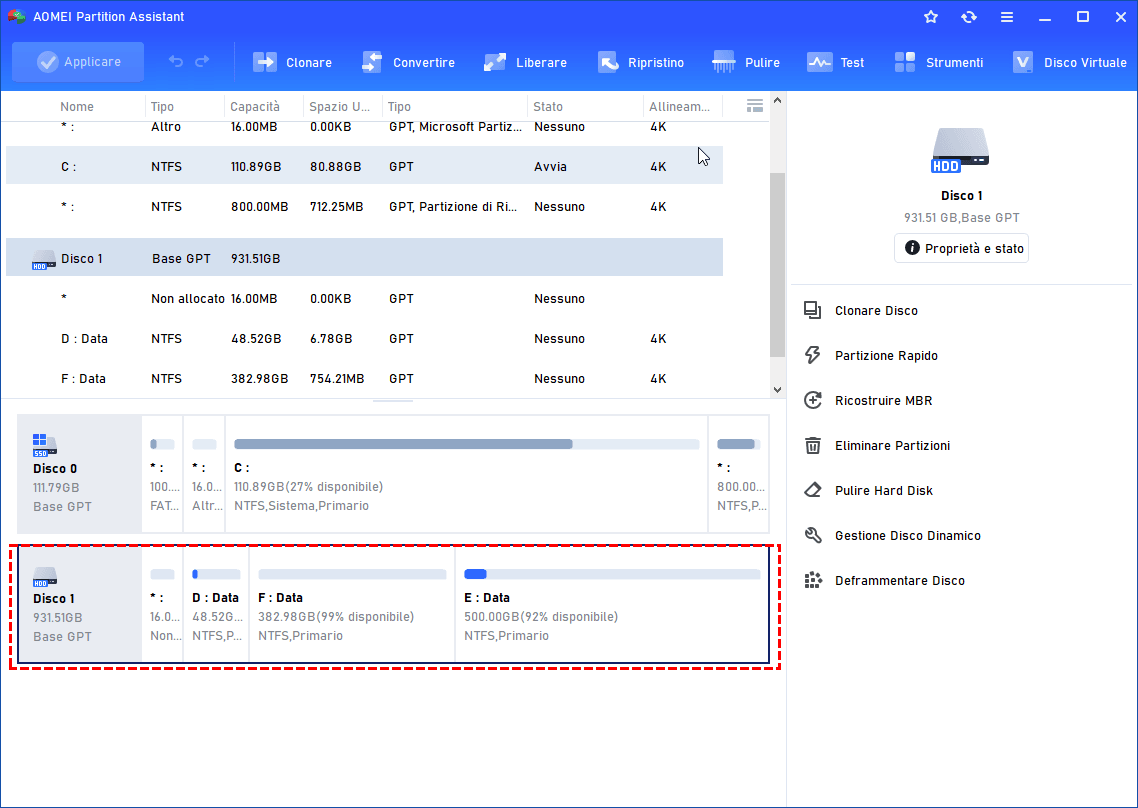
Task: Click the panel splitter handle below partition list
Action: point(393,401)
